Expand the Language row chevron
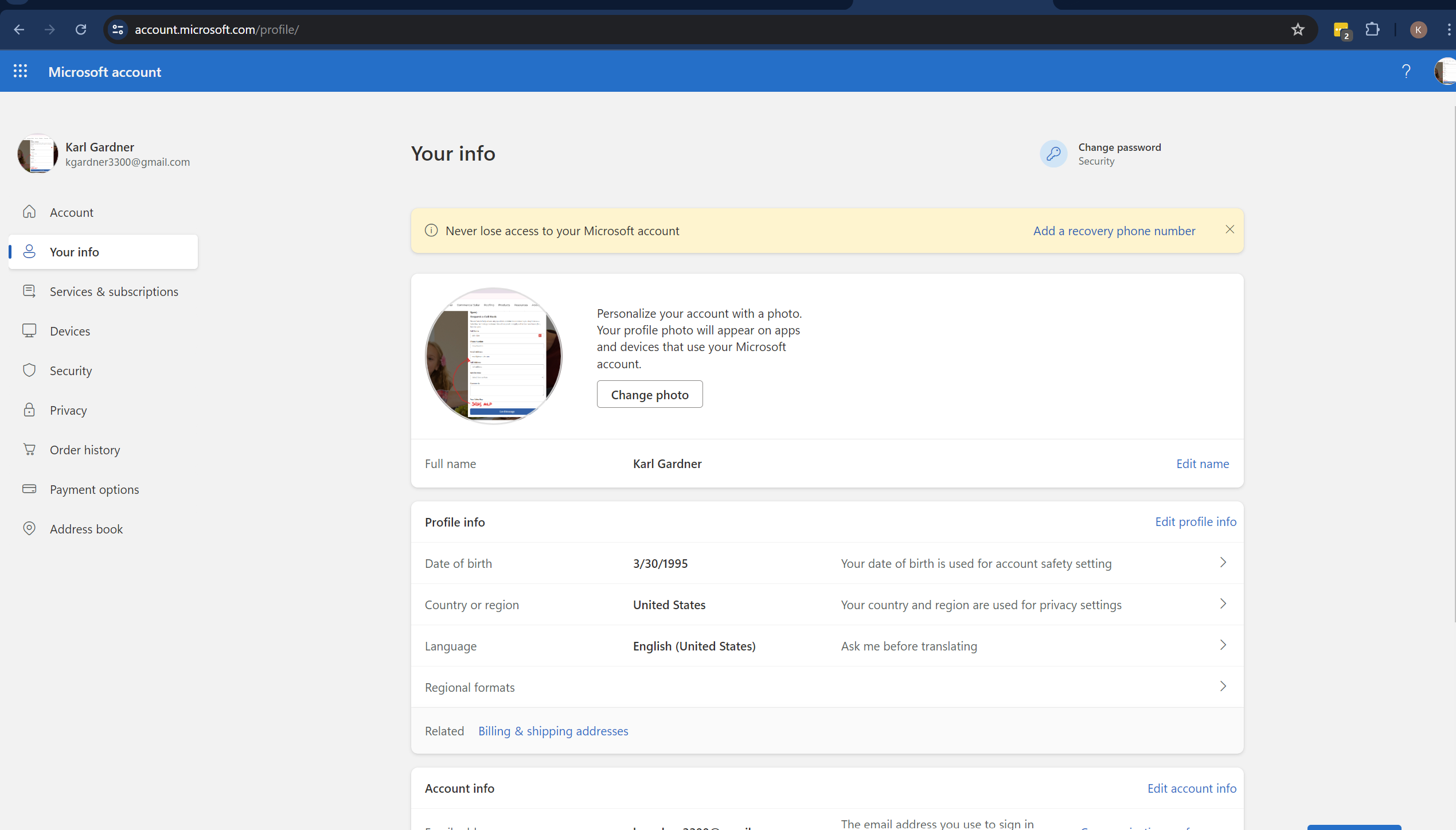1456x830 pixels. pyautogui.click(x=1223, y=645)
